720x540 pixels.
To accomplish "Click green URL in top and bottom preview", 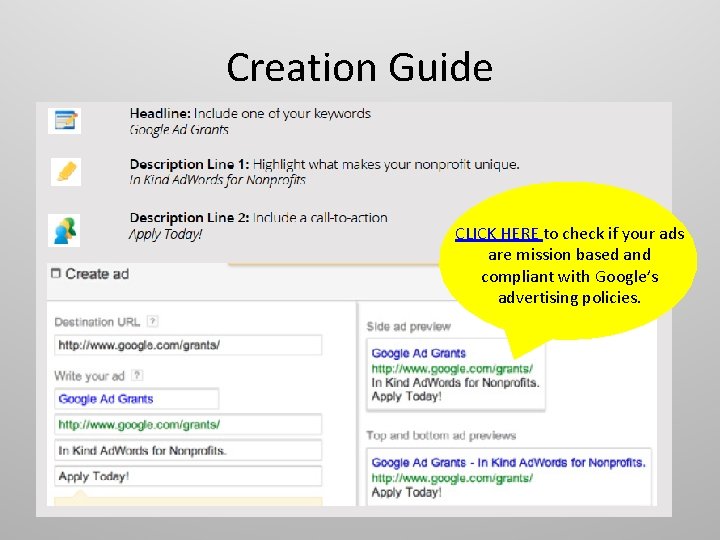I will pos(452,478).
